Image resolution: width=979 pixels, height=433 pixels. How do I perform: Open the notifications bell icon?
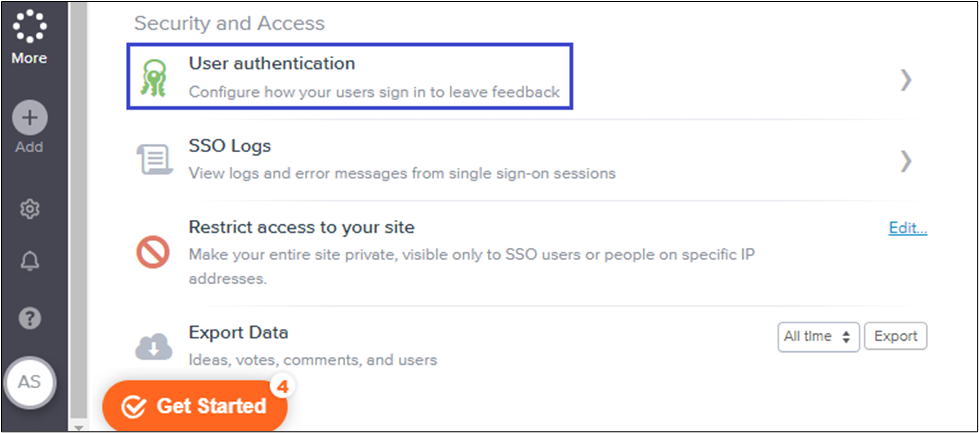(29, 262)
